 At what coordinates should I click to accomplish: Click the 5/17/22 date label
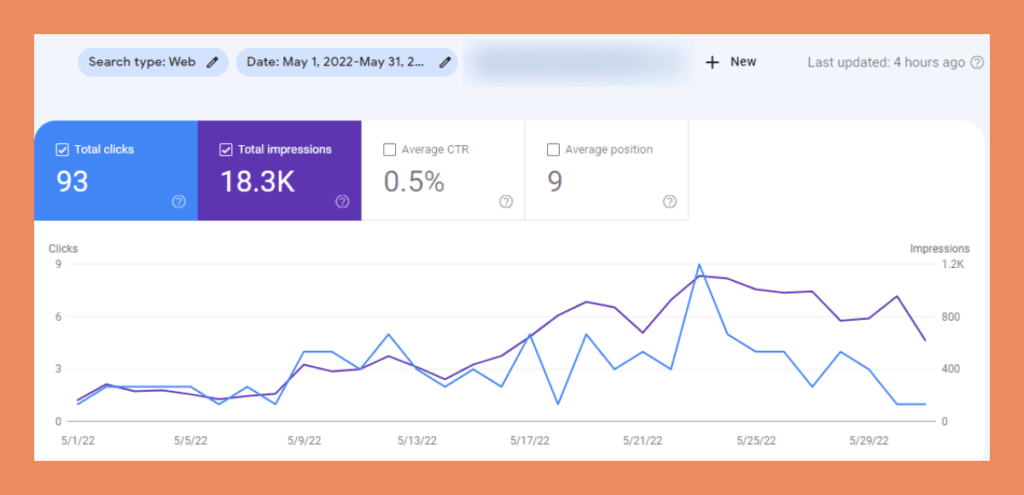[x=530, y=441]
